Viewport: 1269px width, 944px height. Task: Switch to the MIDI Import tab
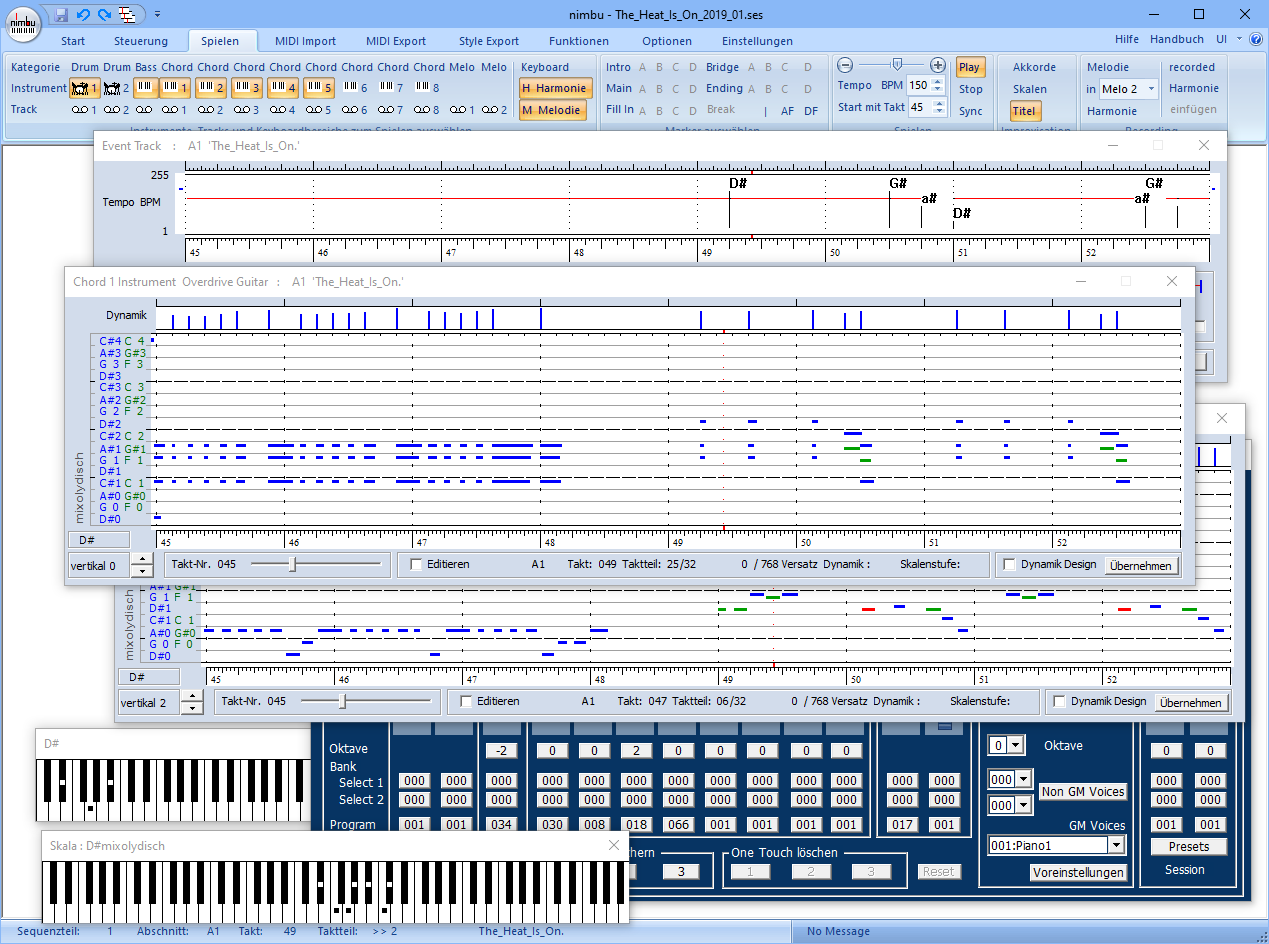tap(305, 41)
